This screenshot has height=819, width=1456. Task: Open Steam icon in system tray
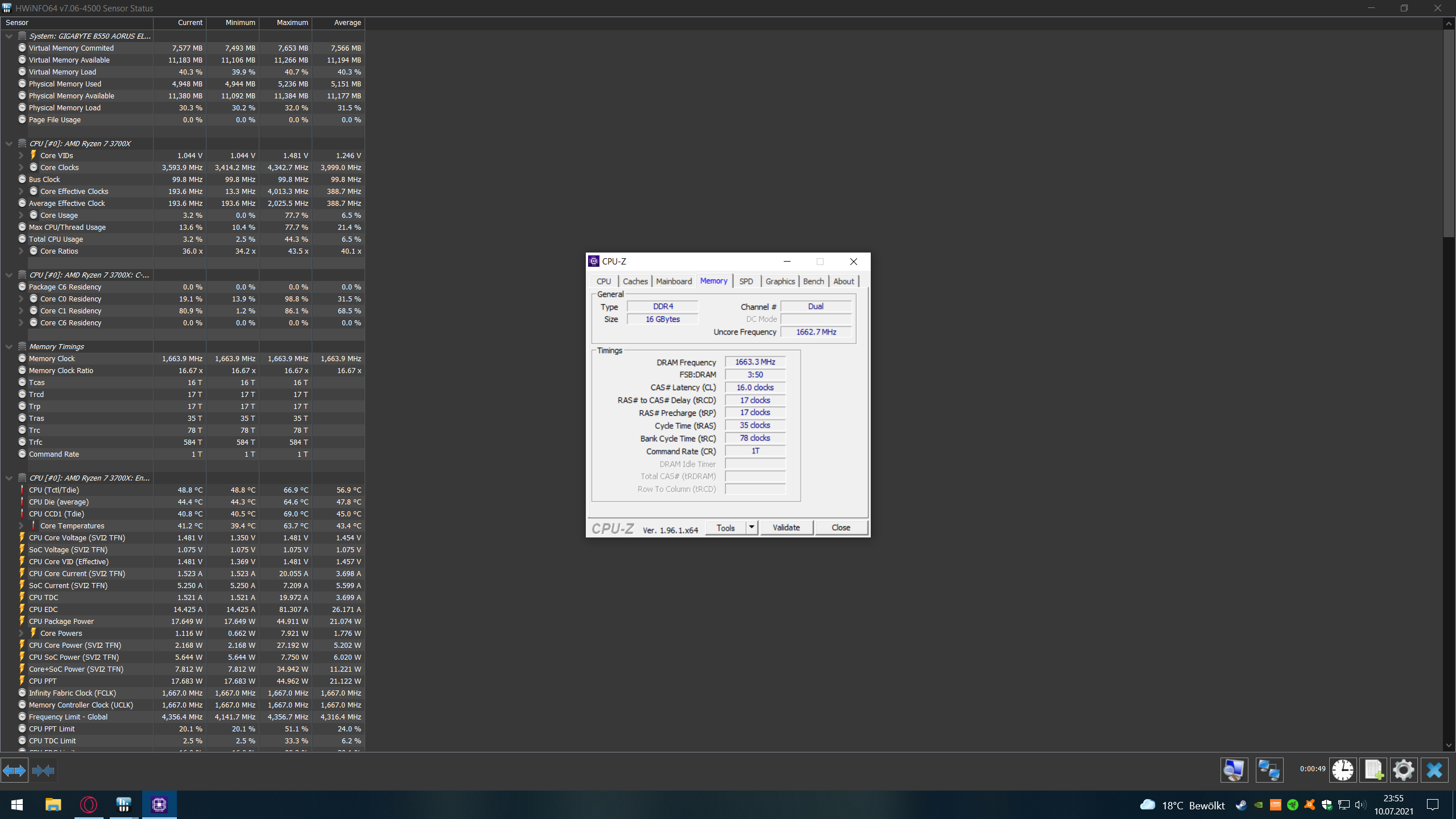(x=1241, y=805)
